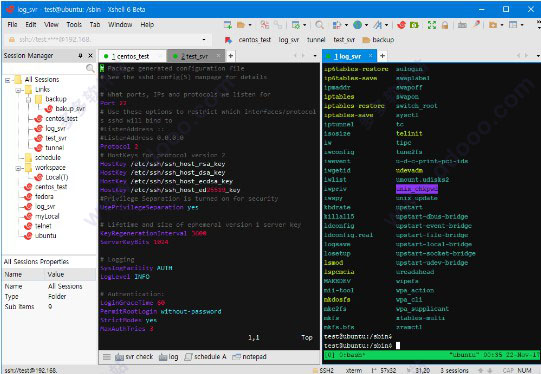This screenshot has width=541, height=374.
Task: Open the Font icon dropdown arrow
Action: tap(386, 25)
